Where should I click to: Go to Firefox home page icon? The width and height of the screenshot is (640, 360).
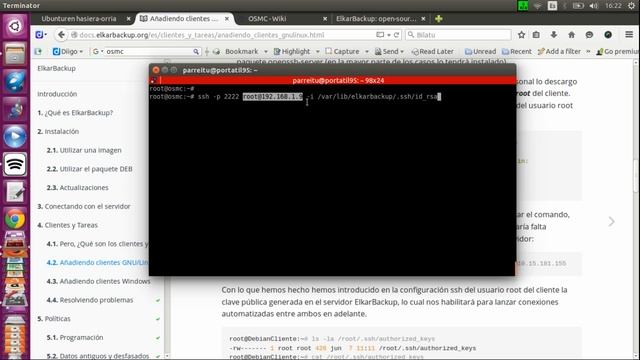(571, 35)
